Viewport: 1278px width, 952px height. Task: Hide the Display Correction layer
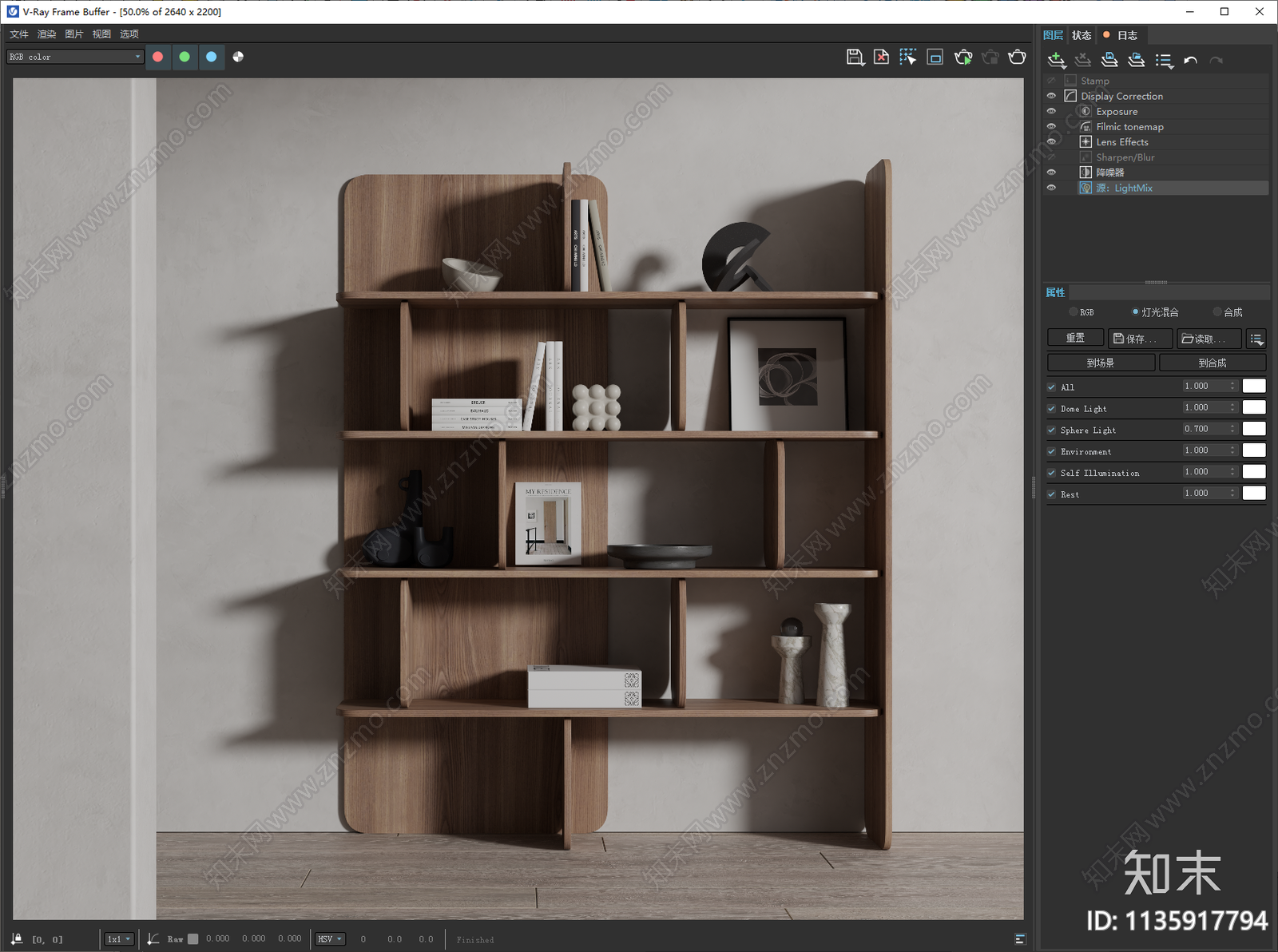click(1051, 96)
